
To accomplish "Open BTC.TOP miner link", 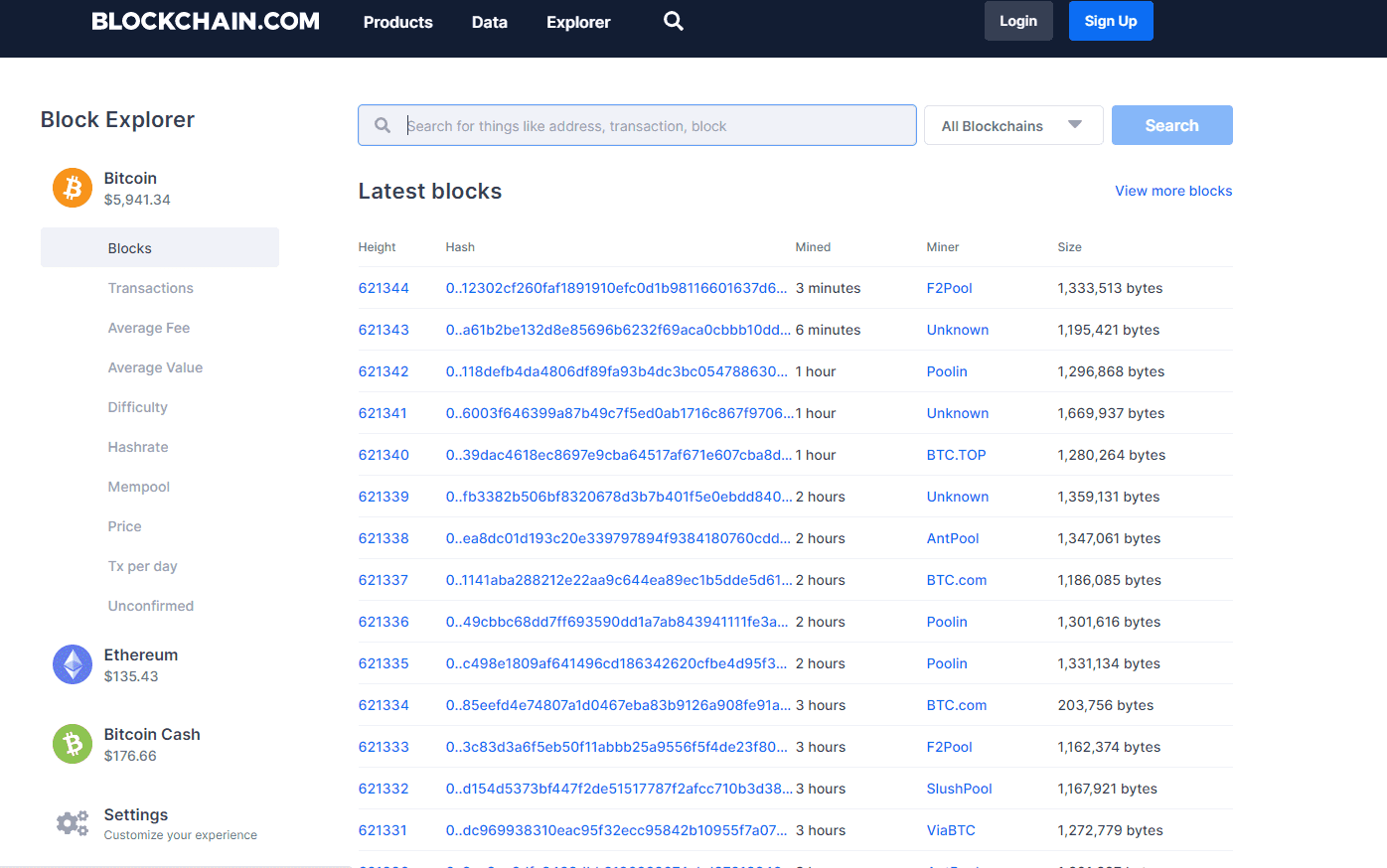I will 956,455.
